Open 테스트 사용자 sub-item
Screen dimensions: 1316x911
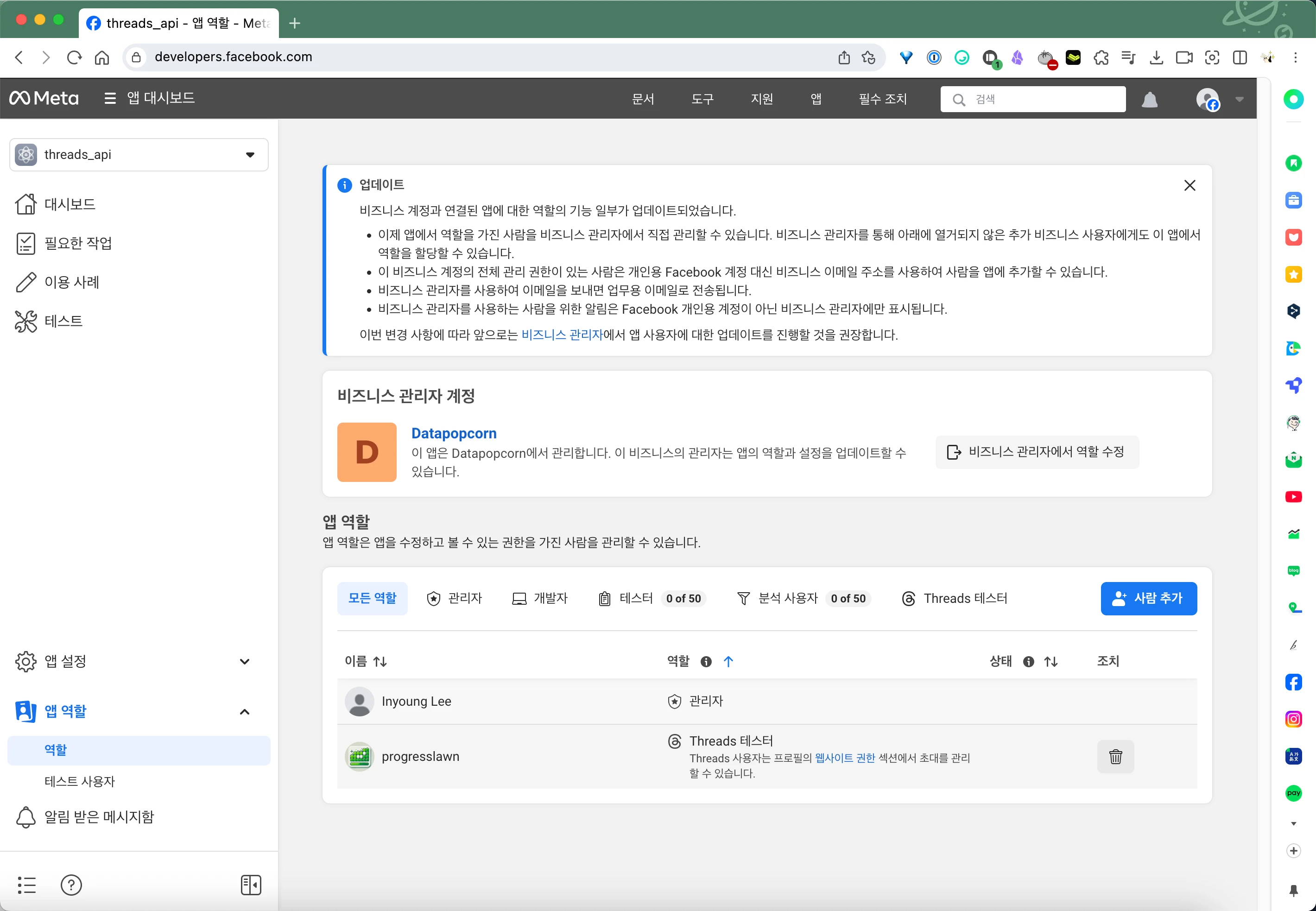80,781
